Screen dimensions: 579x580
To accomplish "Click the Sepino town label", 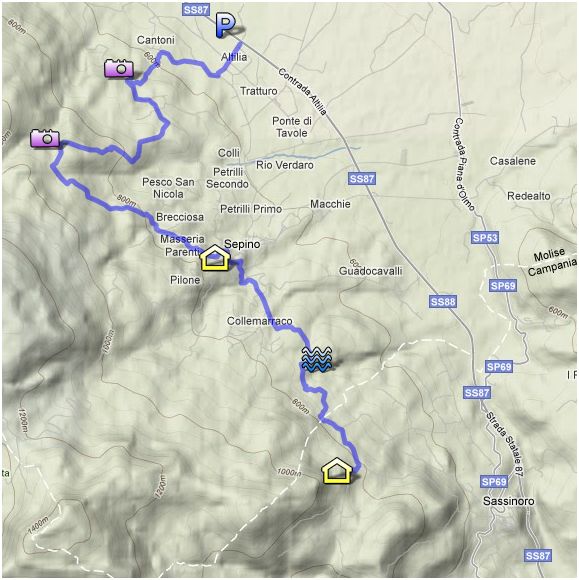I will (242, 244).
